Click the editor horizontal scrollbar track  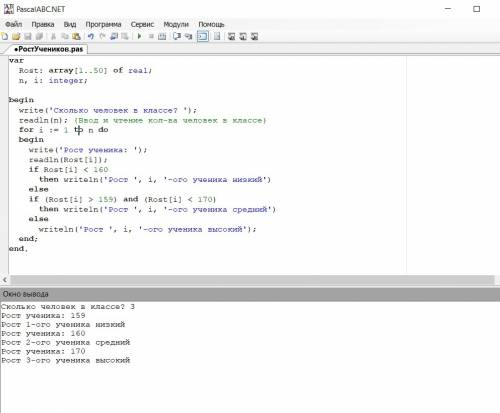pos(252,280)
